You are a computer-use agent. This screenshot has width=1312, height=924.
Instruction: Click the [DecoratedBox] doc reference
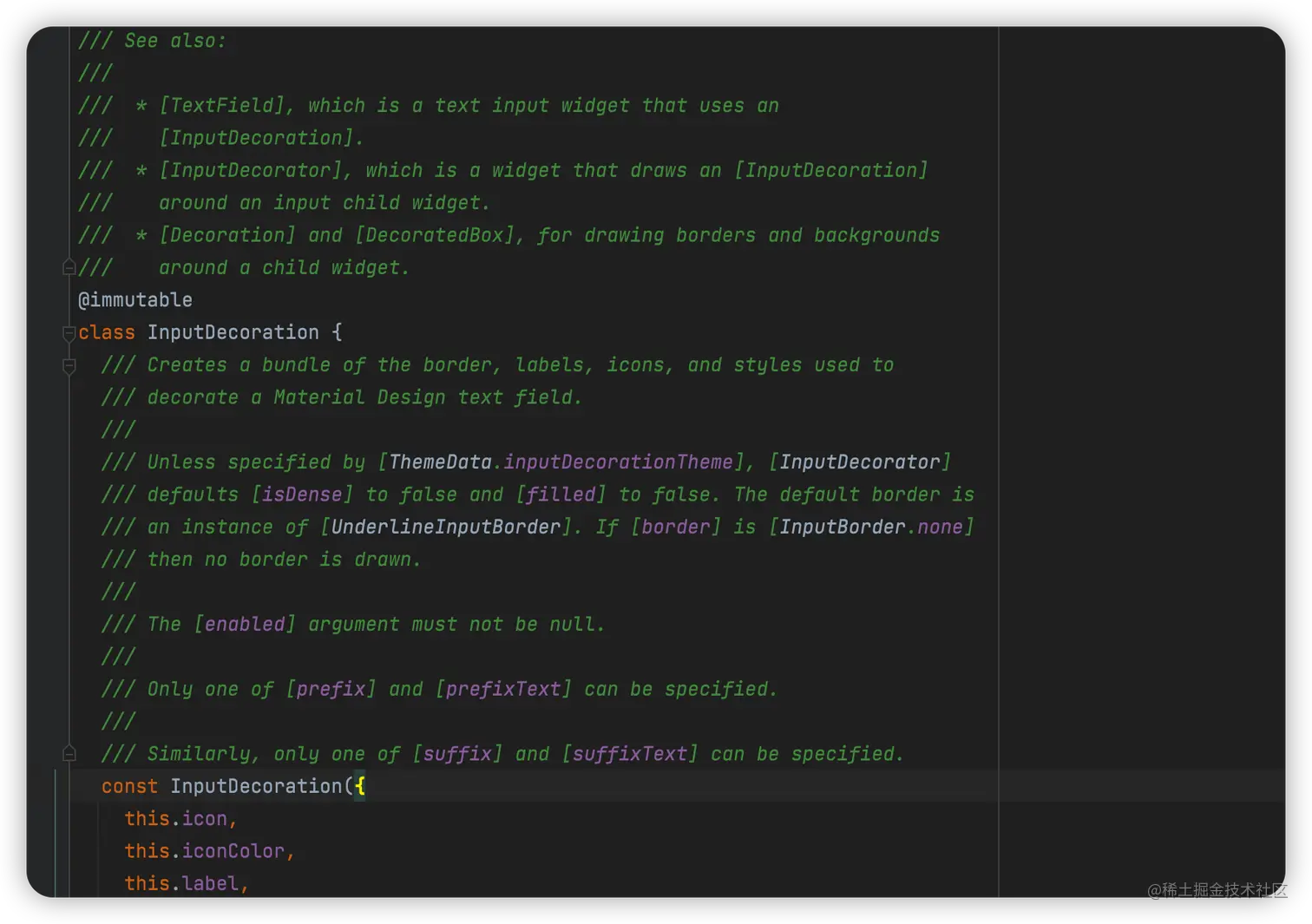pos(435,236)
